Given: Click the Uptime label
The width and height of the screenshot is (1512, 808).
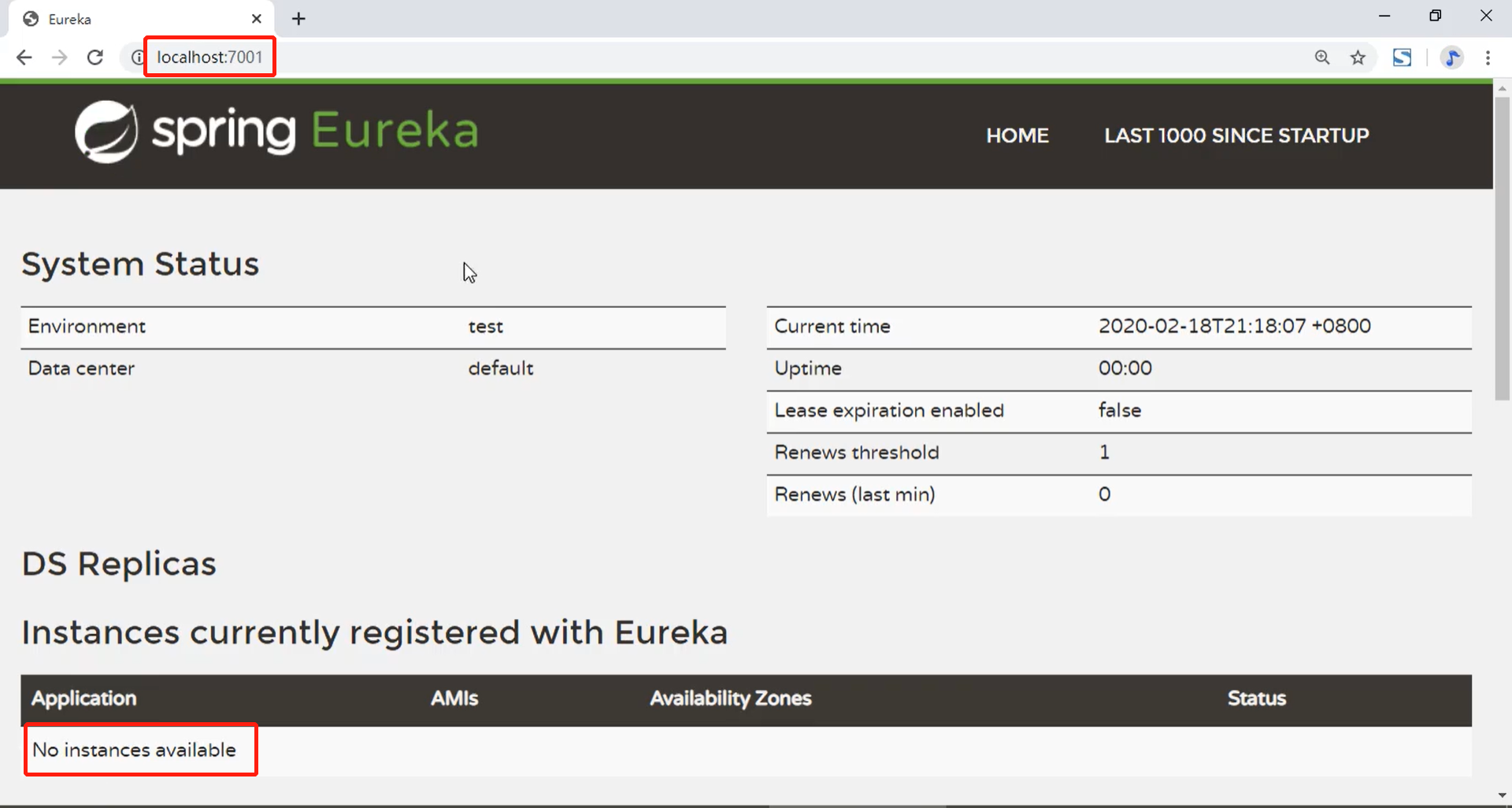Looking at the screenshot, I should coord(808,369).
